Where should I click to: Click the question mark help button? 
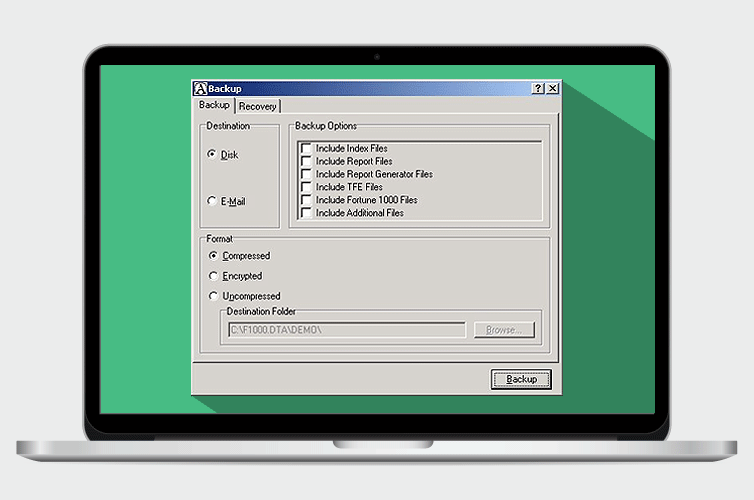(538, 88)
